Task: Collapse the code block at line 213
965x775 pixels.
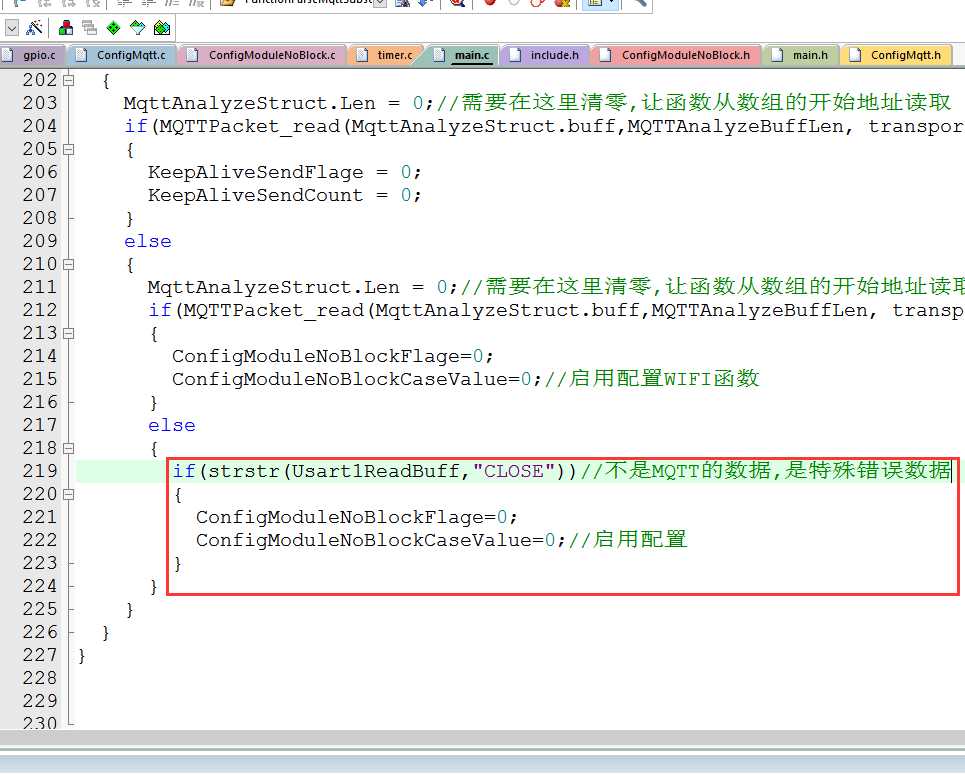Action: coord(69,333)
